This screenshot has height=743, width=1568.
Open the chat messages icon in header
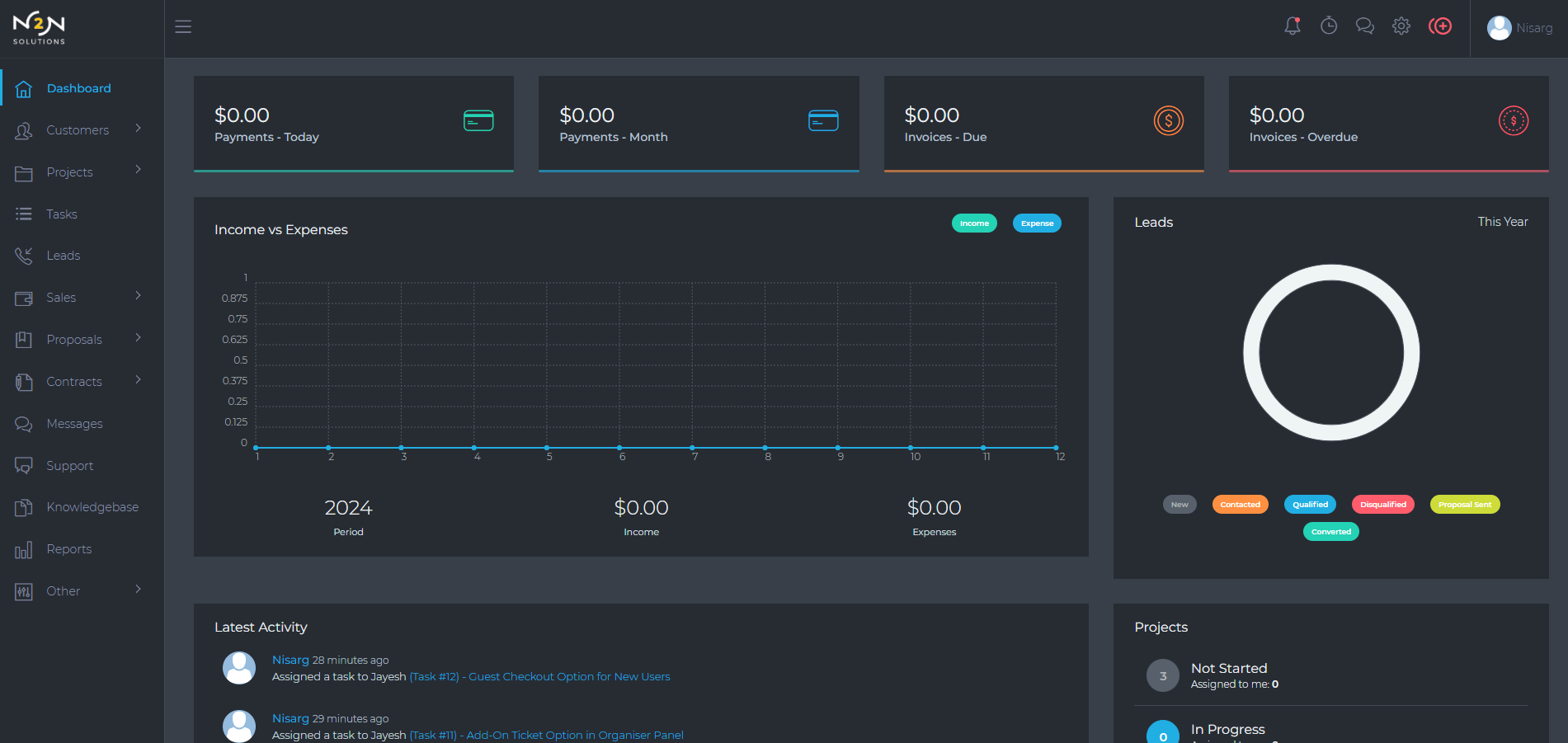click(x=1364, y=26)
